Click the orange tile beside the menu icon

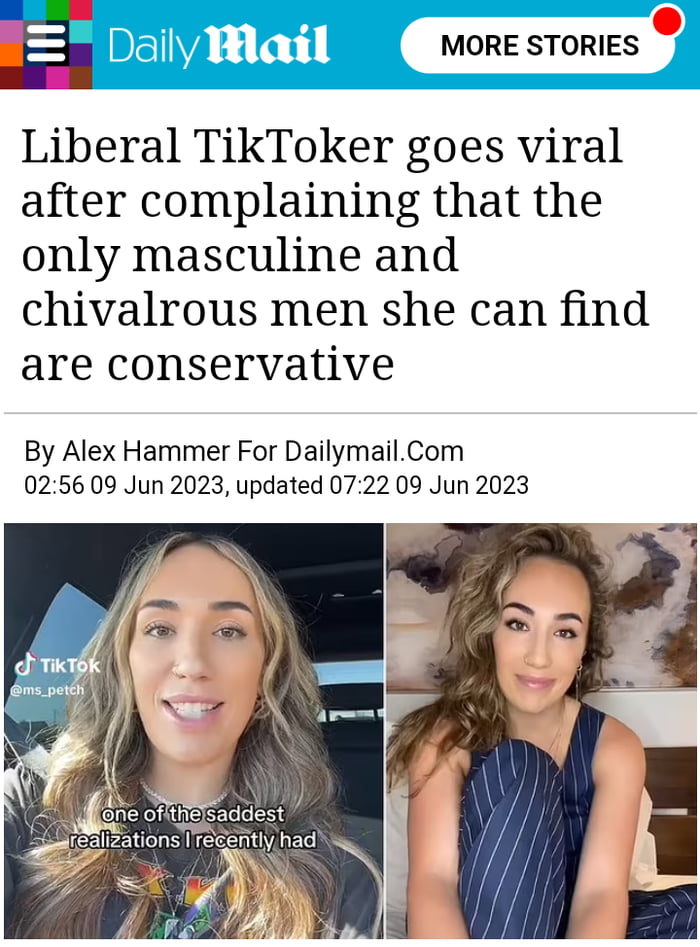tap(11, 55)
